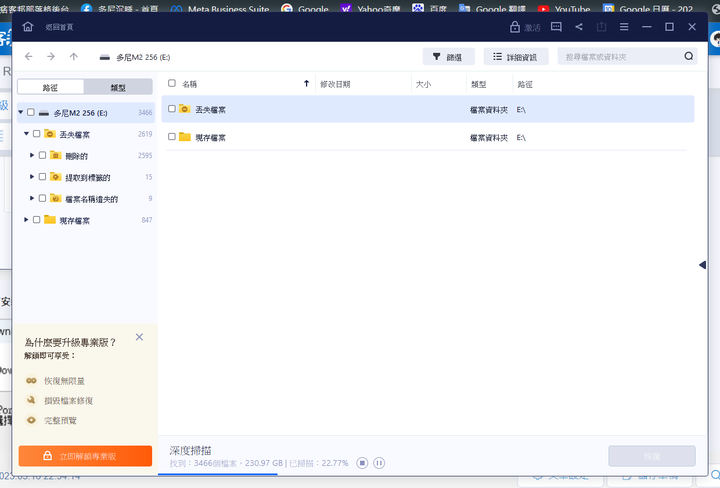Click the 現存檔案 folder icon in tree
Viewport: 720px width, 488px height.
pos(50,220)
